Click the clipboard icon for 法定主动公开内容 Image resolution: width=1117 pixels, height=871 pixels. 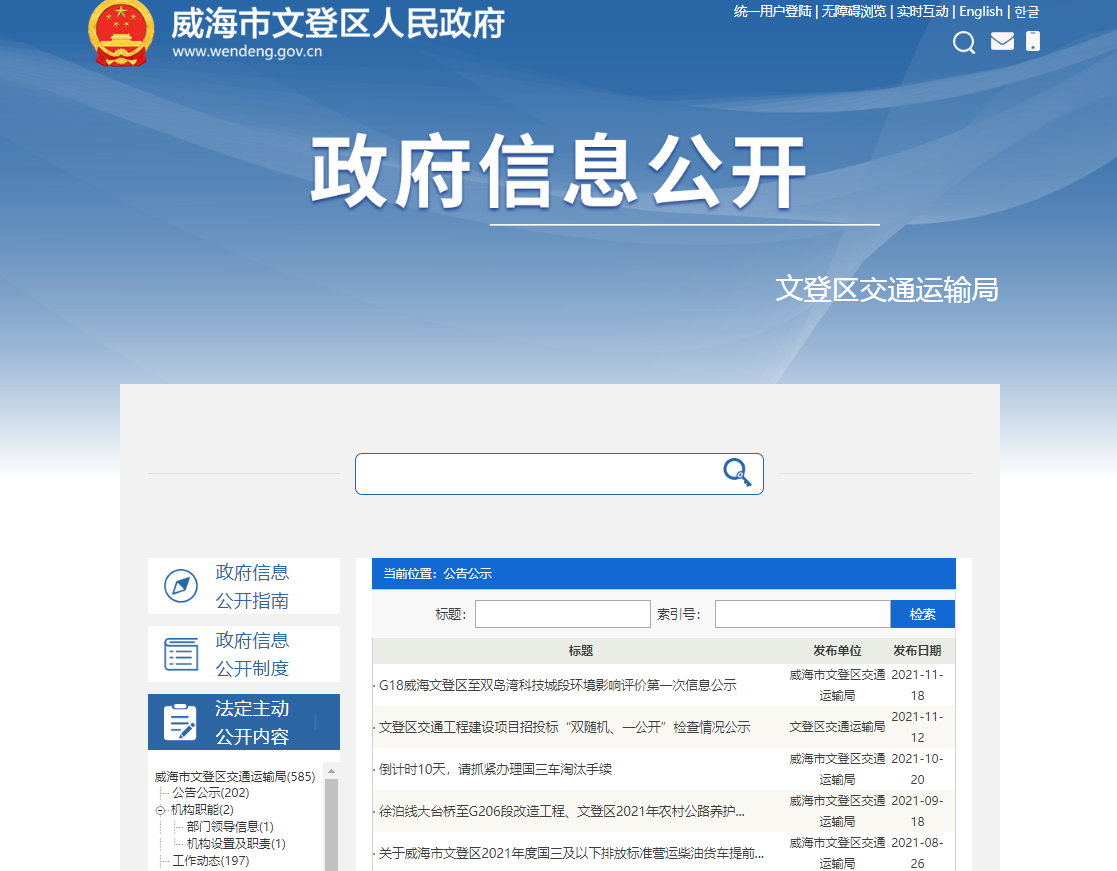181,722
